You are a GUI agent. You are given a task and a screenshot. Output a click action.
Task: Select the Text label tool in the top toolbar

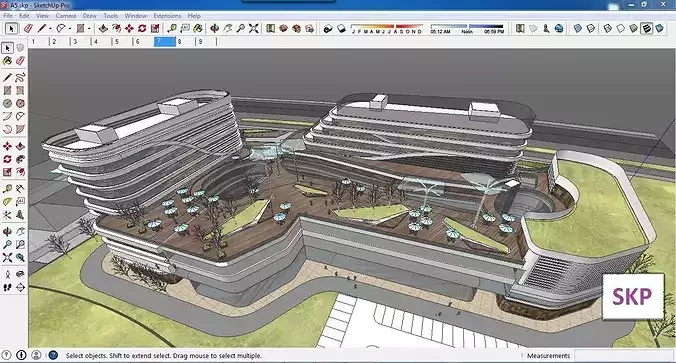coord(185,28)
